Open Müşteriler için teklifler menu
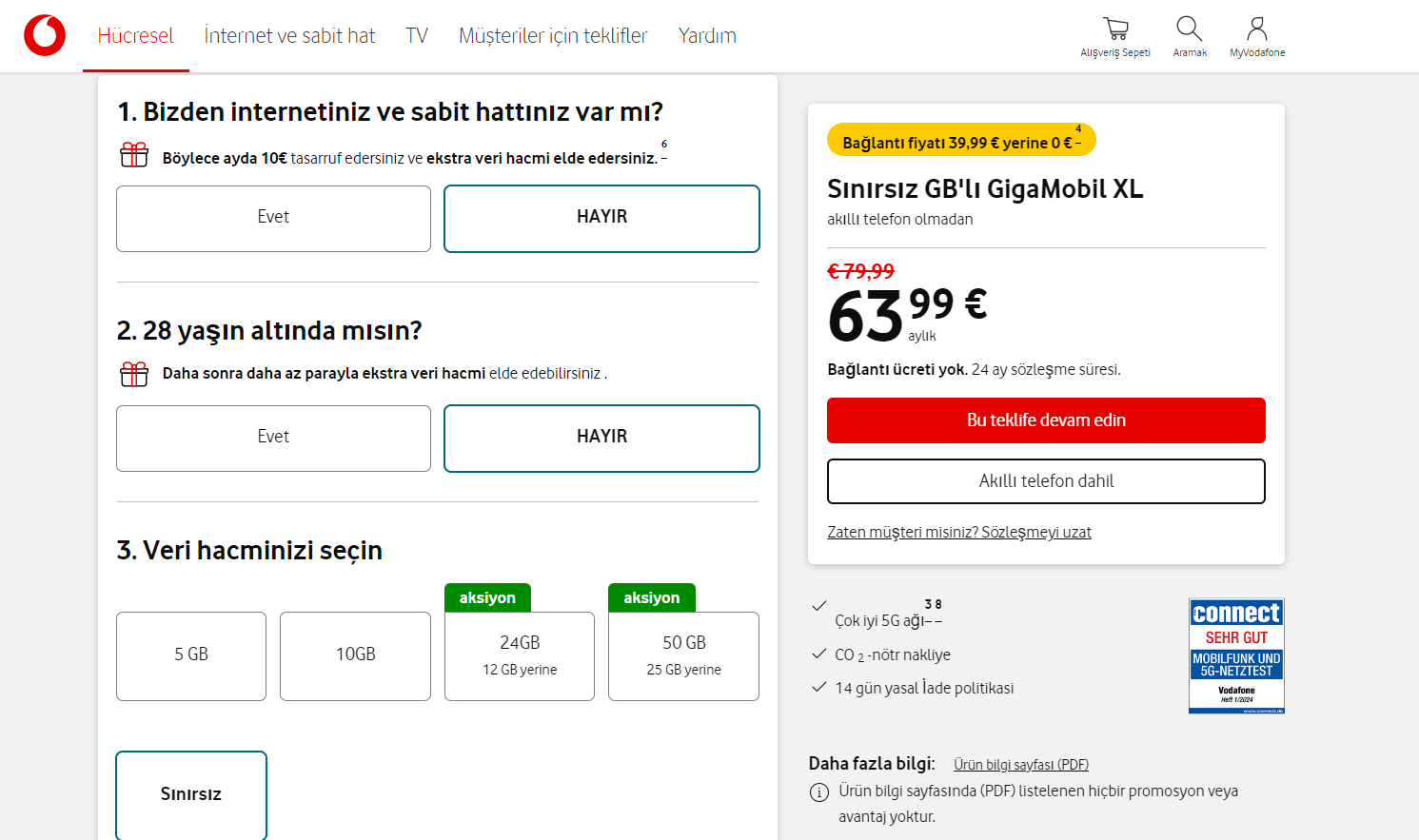1419x840 pixels. coord(553,36)
